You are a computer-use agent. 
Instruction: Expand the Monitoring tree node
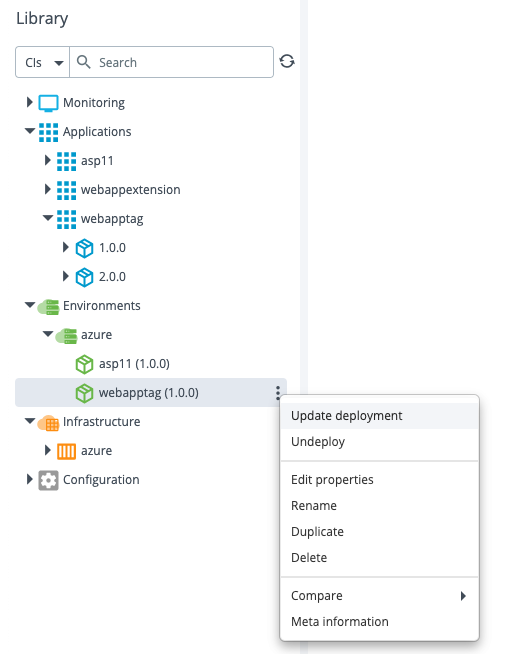coord(29,102)
